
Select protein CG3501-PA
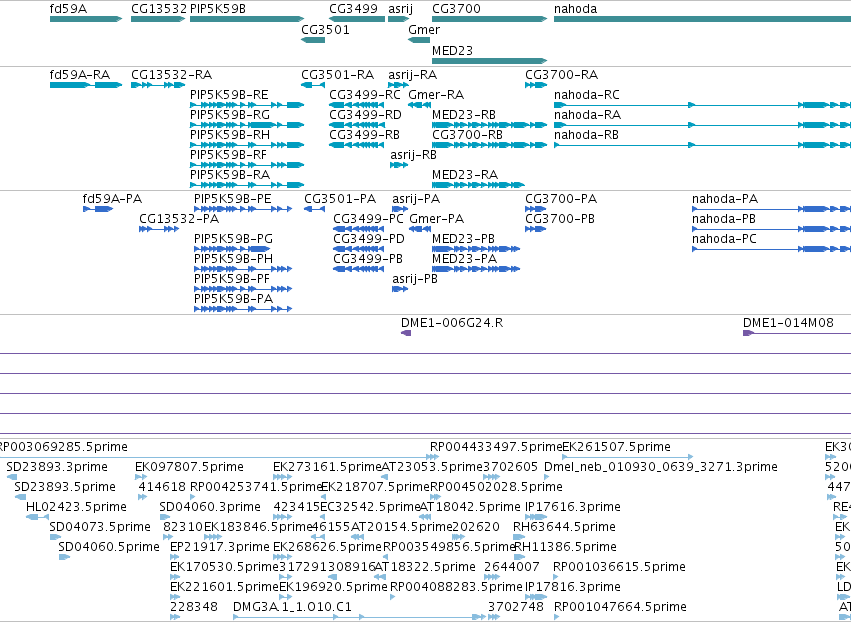click(315, 209)
